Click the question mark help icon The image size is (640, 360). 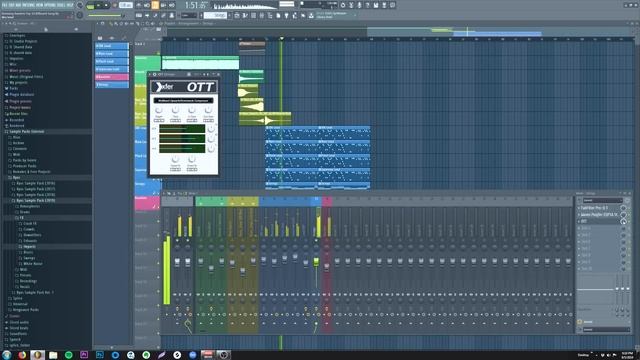tap(368, 5)
